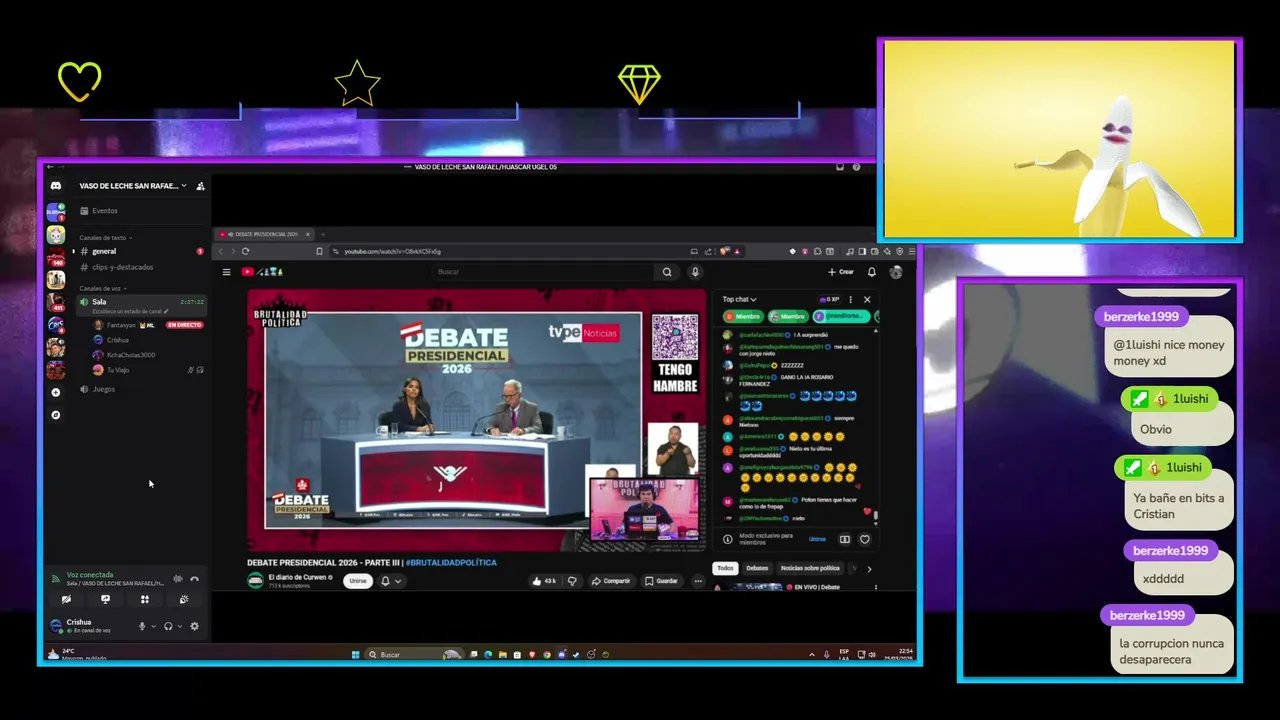The image size is (1280, 720).
Task: Click the Windows taskbar Buscar search box
Action: 415,655
